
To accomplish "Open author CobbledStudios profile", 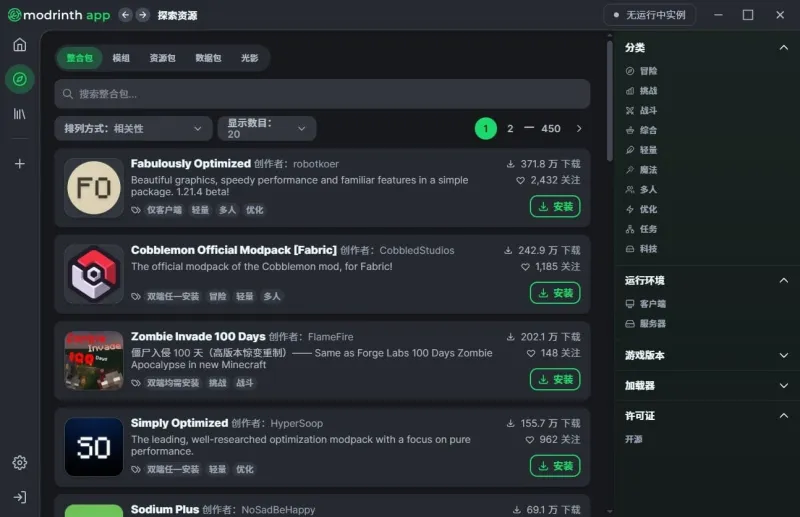I will click(x=417, y=251).
